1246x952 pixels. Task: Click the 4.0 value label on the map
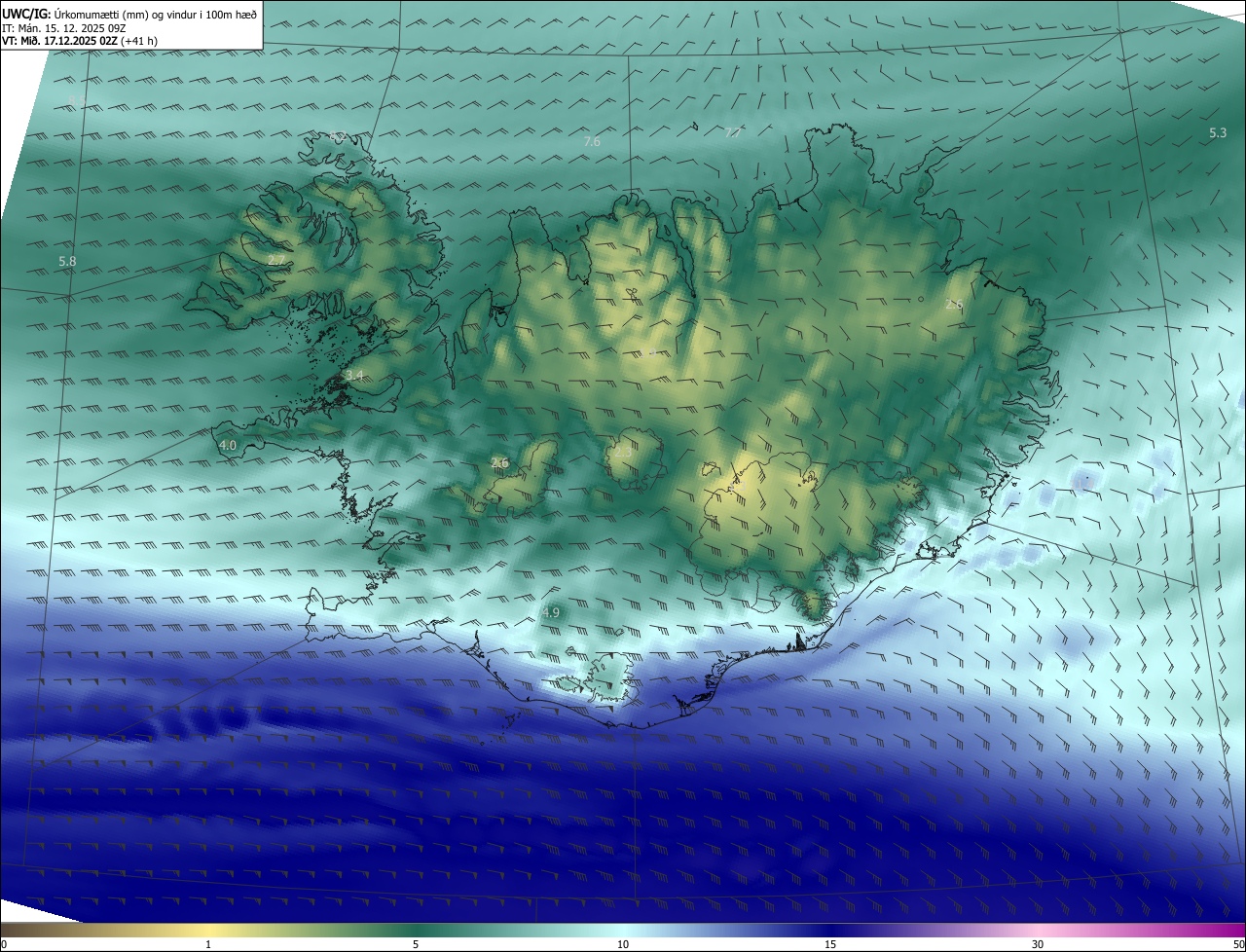tap(229, 445)
